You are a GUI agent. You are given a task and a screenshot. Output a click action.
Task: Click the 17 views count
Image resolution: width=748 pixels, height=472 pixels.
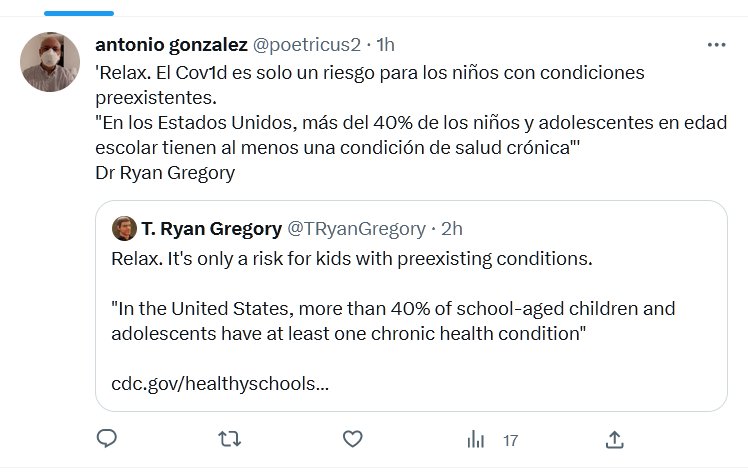click(510, 440)
